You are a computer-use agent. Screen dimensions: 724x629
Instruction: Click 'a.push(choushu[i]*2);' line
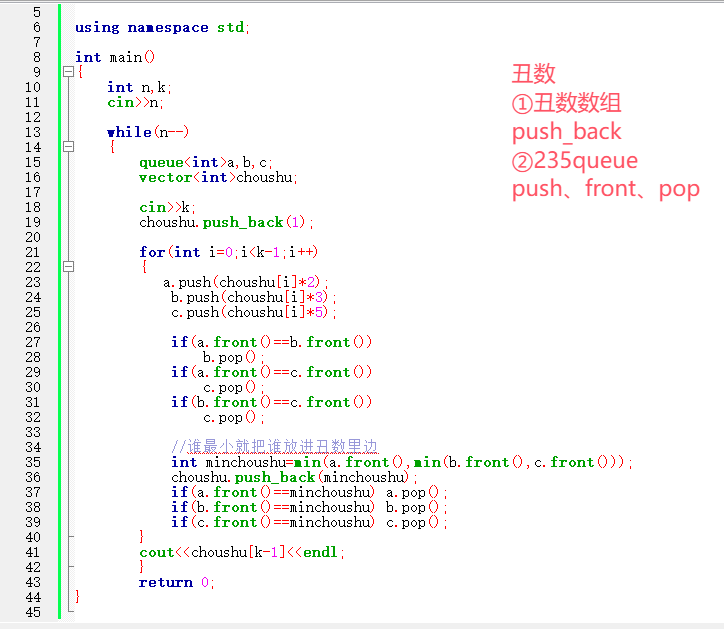(x=246, y=282)
